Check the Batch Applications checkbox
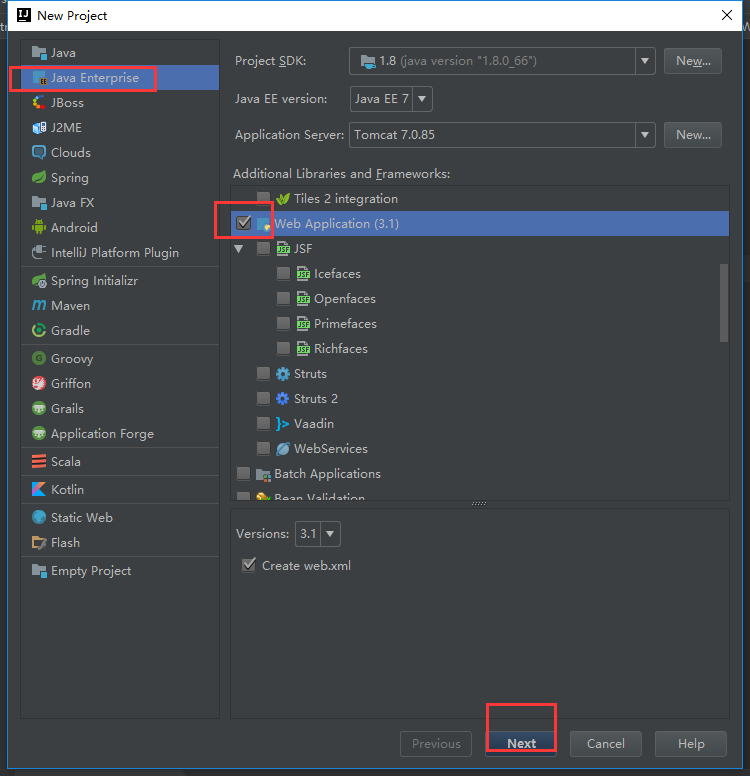The image size is (750, 776). (x=244, y=473)
